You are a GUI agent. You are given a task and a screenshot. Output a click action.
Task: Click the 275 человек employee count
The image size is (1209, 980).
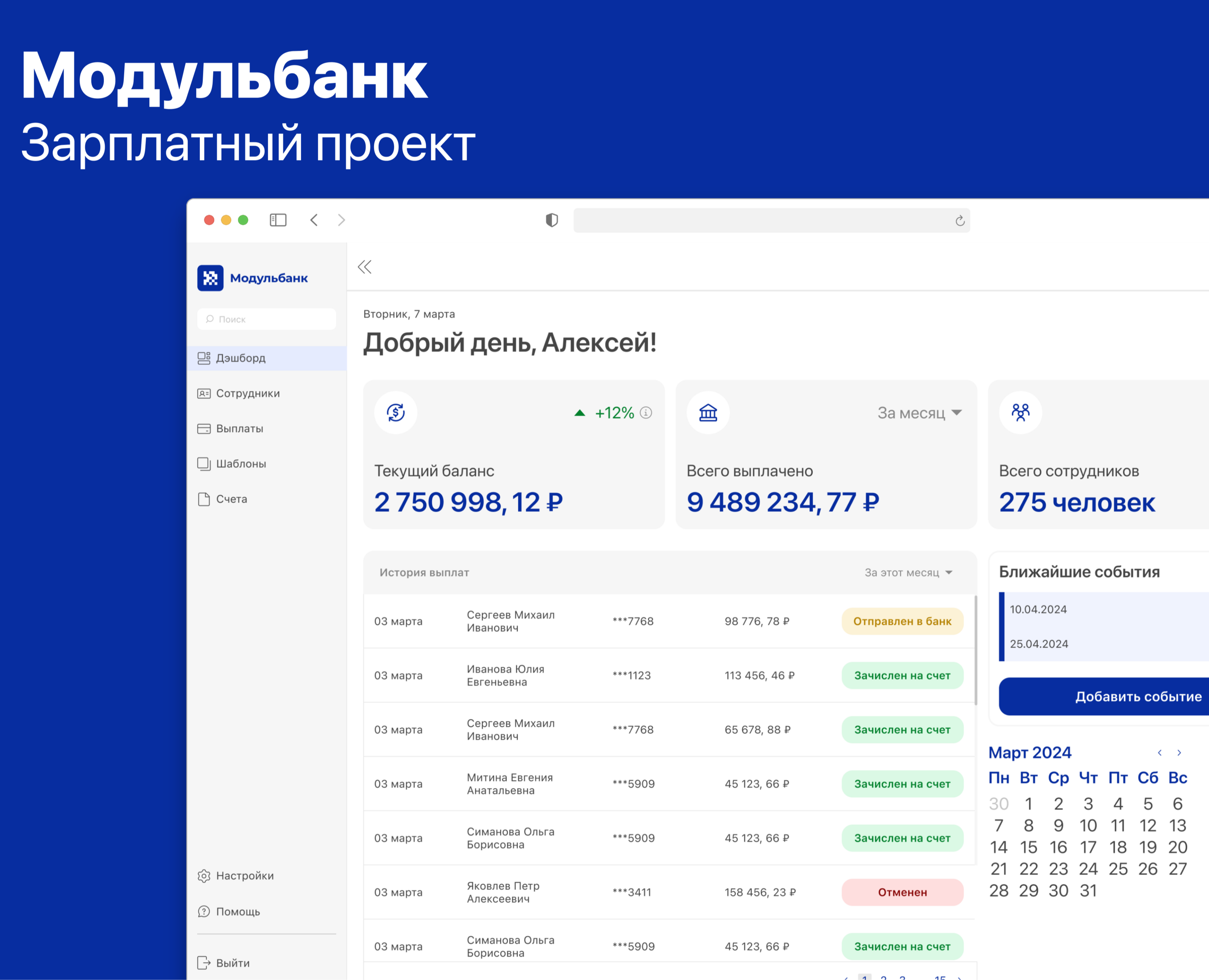tap(1077, 502)
